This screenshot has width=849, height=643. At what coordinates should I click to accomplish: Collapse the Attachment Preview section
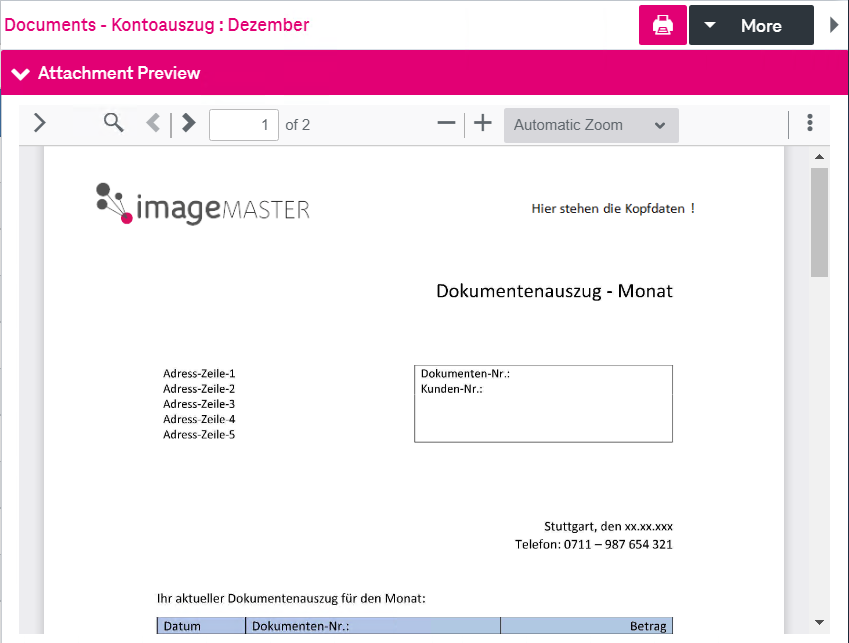point(20,72)
